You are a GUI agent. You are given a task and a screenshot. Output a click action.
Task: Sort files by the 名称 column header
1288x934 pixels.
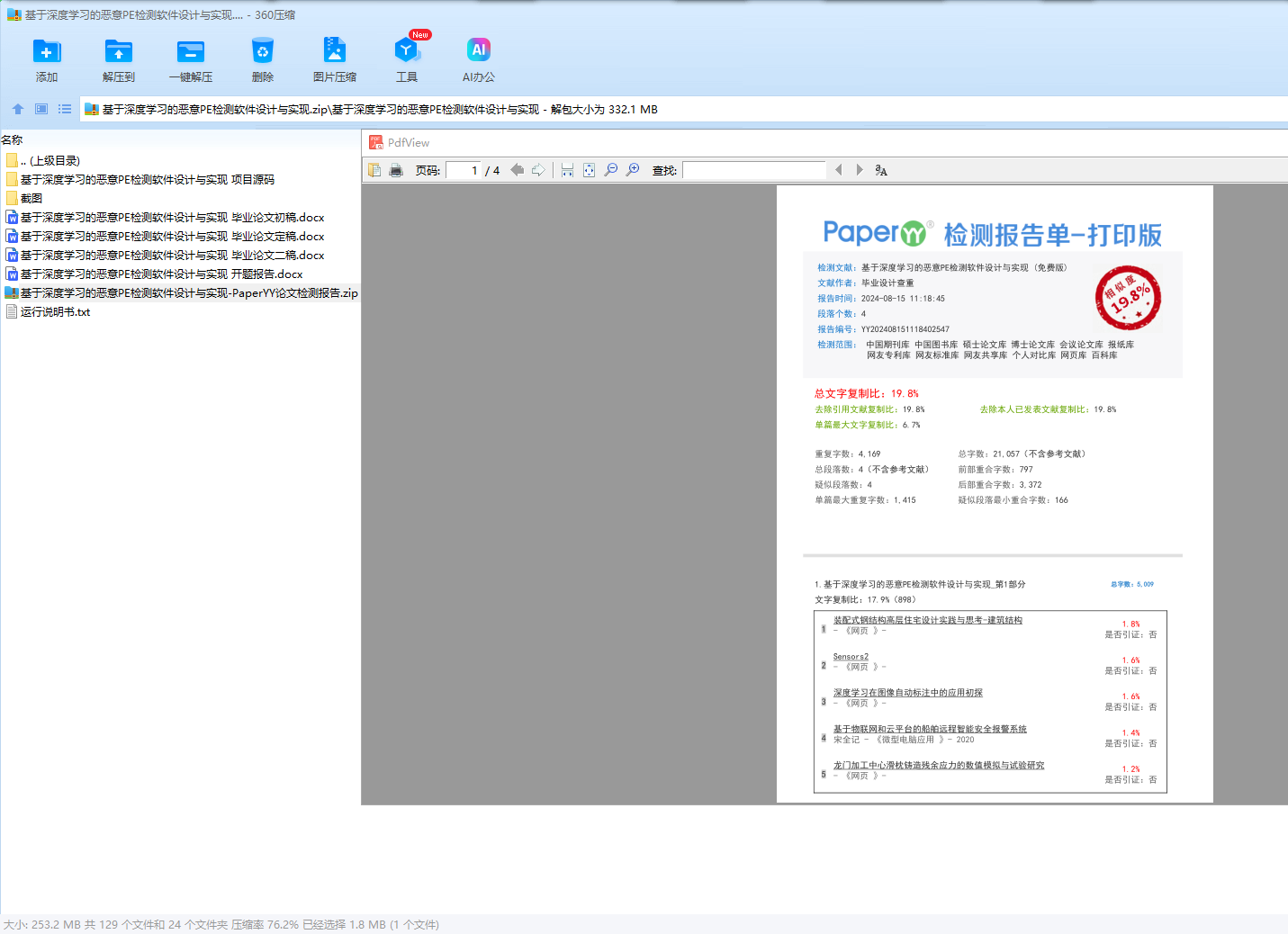(x=12, y=139)
